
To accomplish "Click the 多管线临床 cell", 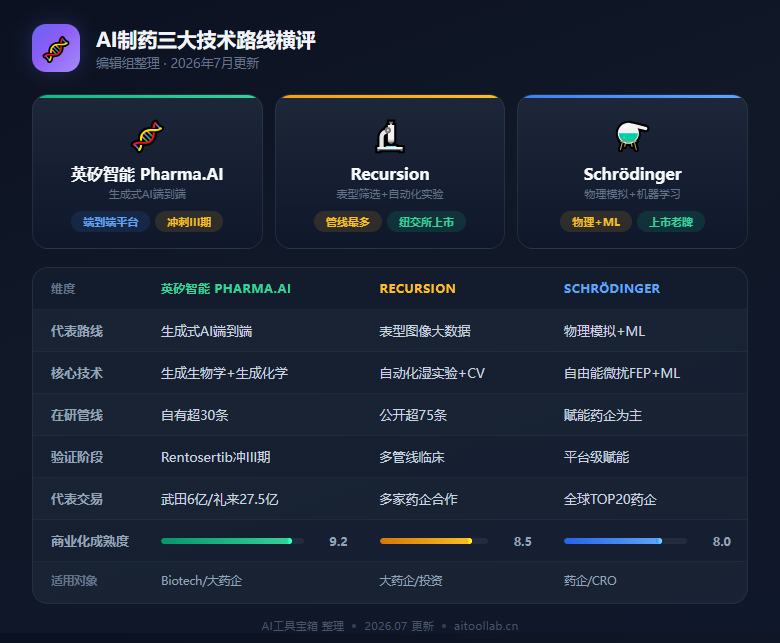I will (x=412, y=457).
